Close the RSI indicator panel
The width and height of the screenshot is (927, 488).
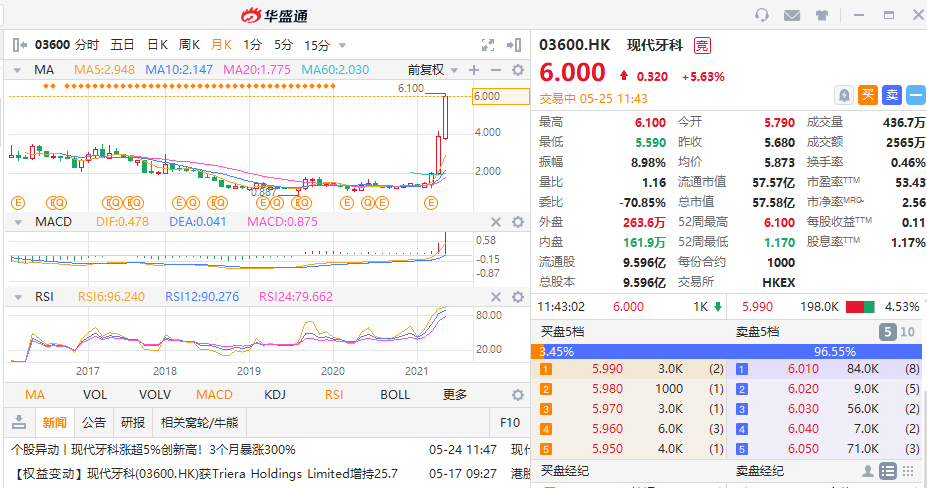pyautogui.click(x=496, y=297)
